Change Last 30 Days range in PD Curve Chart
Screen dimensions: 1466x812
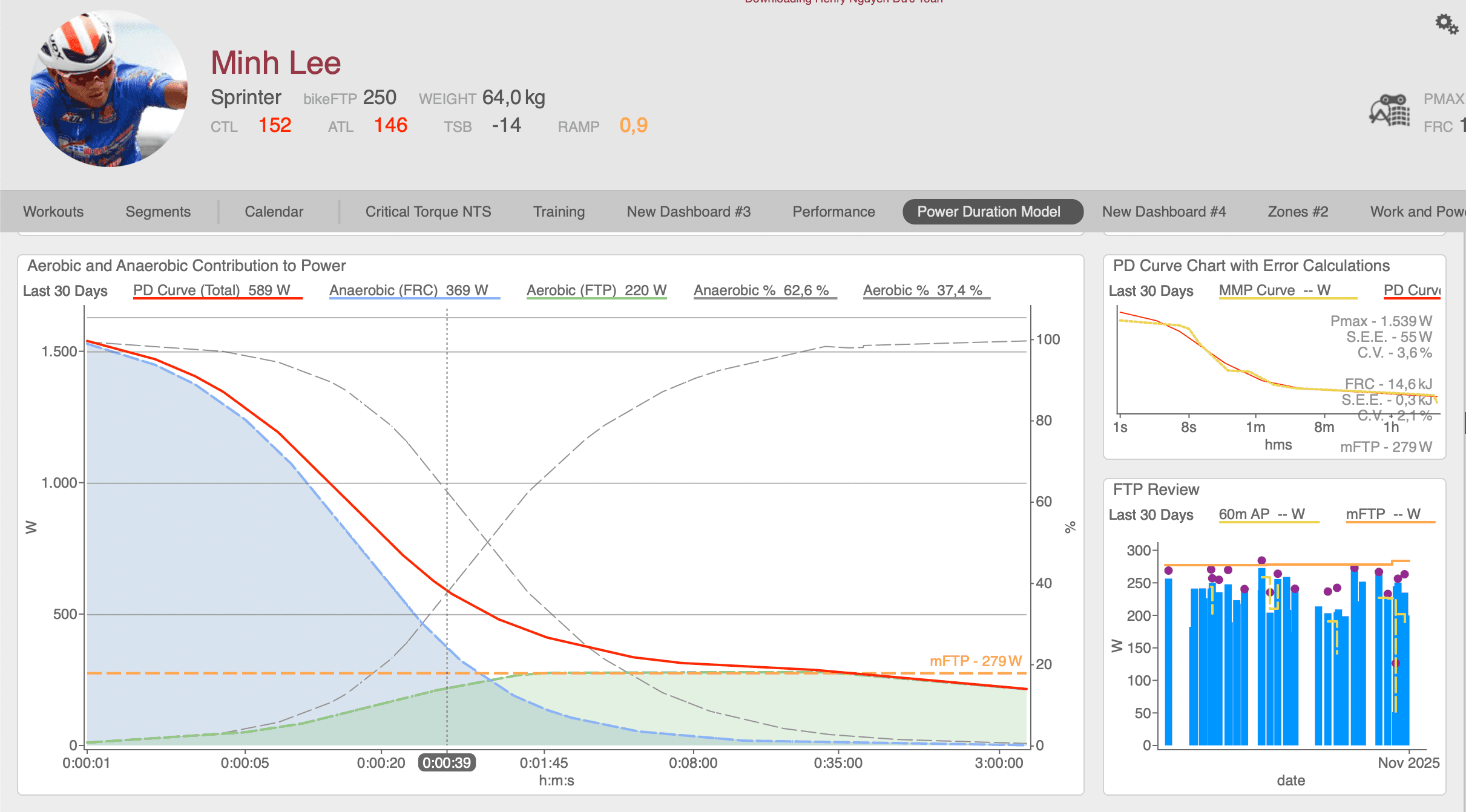click(x=1152, y=291)
